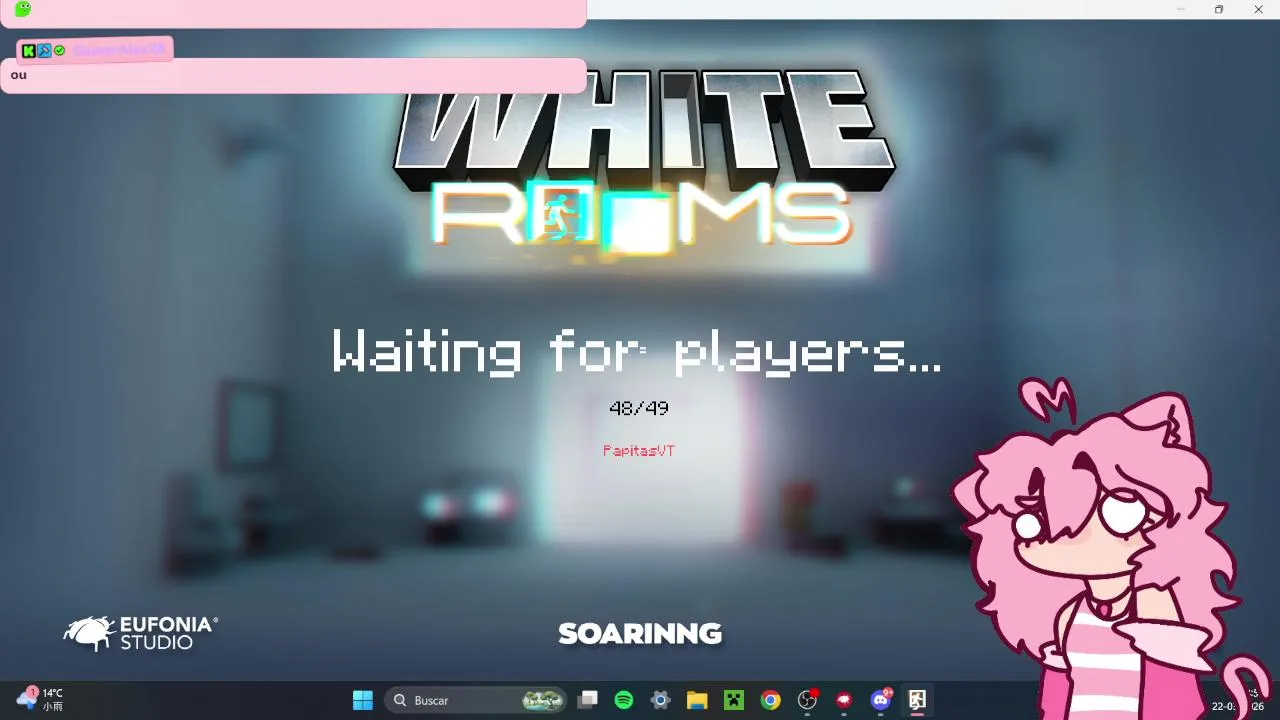Open Spotify from the taskbar
1280x720 pixels.
tap(624, 700)
